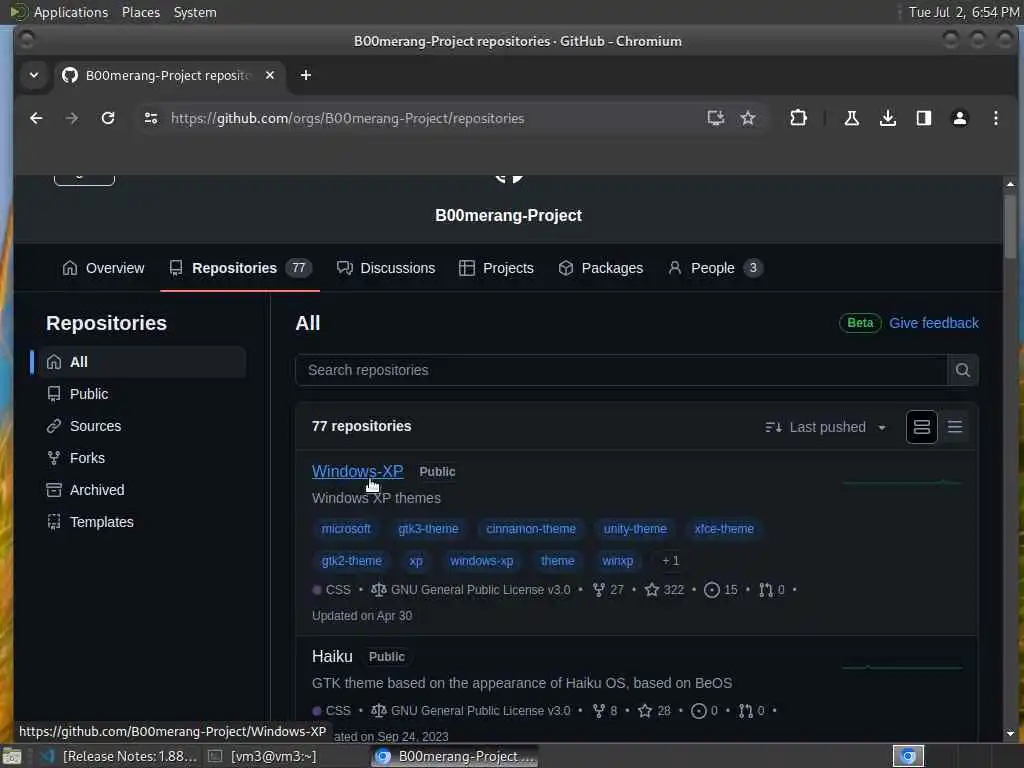1024x768 pixels.
Task: Open the Overview tab
Action: [103, 268]
